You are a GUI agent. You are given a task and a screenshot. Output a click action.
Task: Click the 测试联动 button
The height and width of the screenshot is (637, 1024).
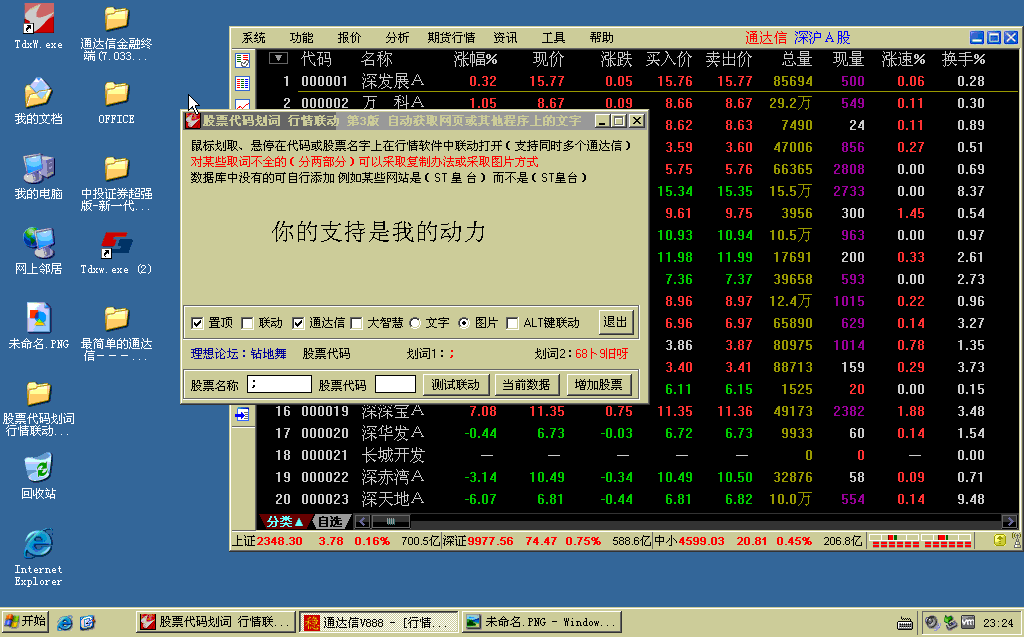(455, 385)
